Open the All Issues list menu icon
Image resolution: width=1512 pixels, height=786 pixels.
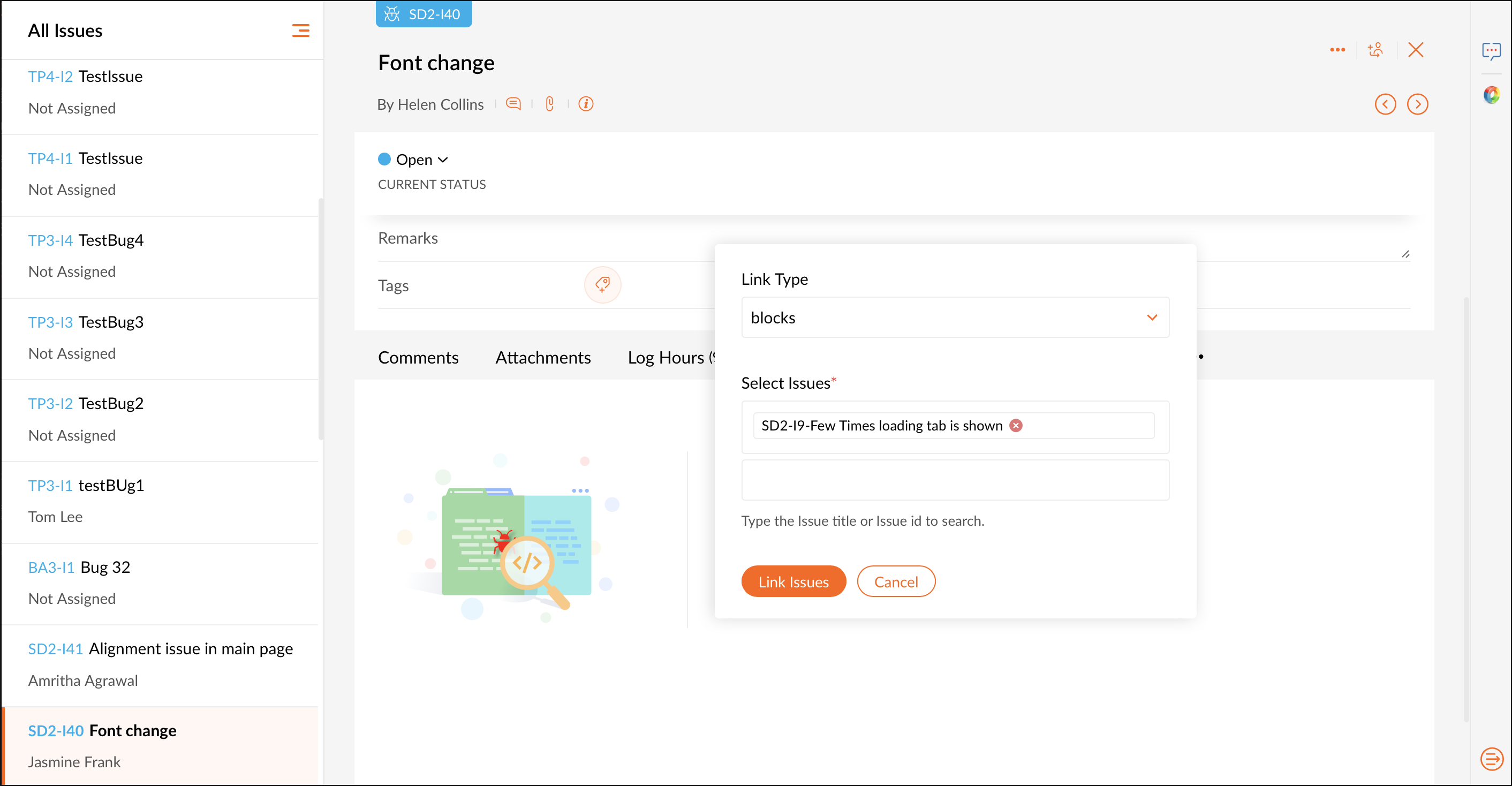click(300, 31)
